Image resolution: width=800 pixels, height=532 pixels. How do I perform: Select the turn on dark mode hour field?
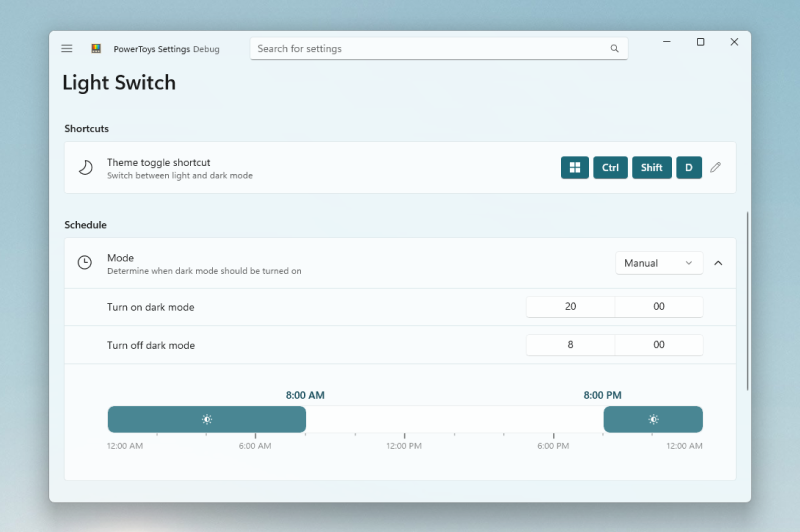coord(570,307)
